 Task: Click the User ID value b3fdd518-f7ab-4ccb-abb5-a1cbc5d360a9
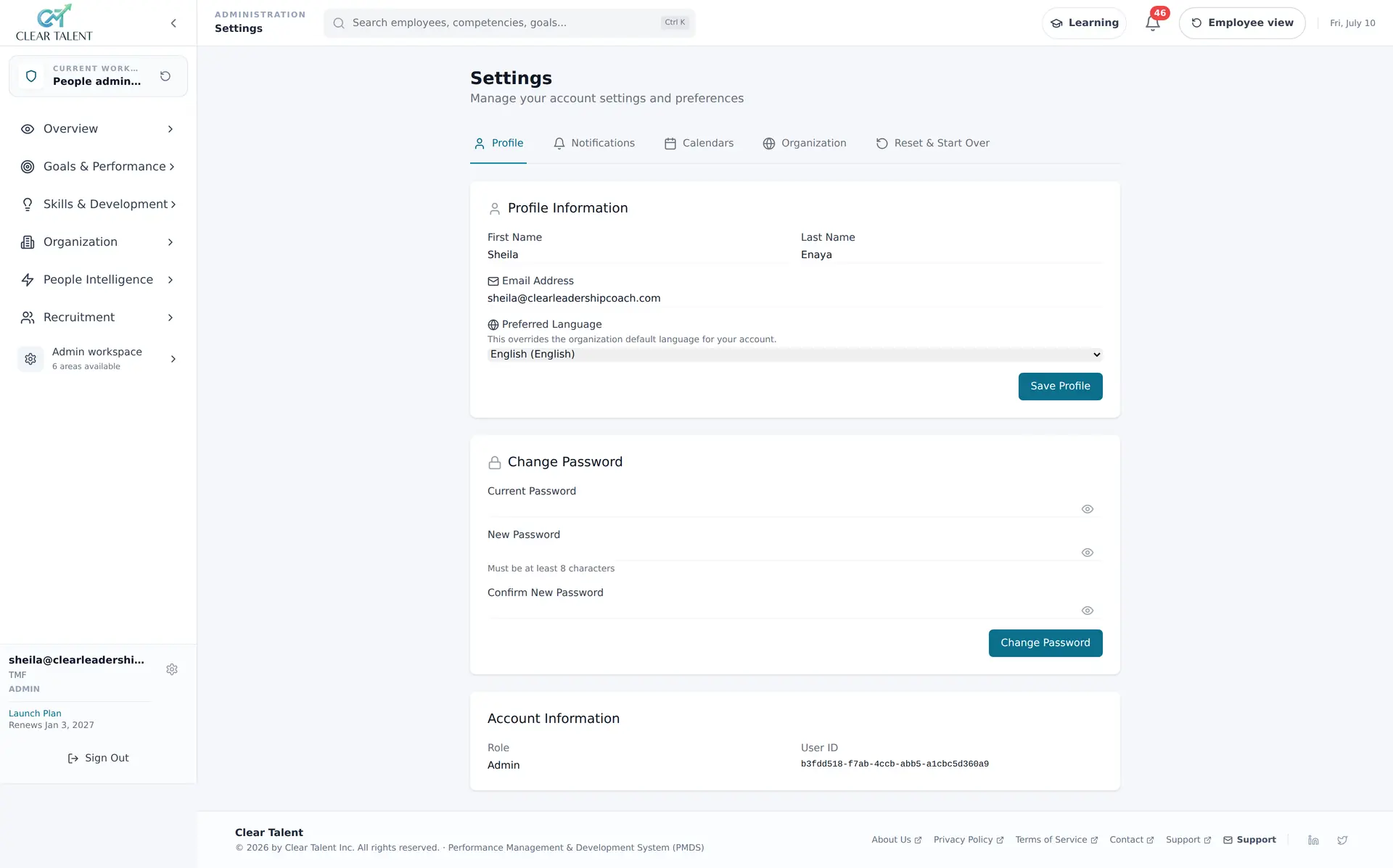coord(895,764)
